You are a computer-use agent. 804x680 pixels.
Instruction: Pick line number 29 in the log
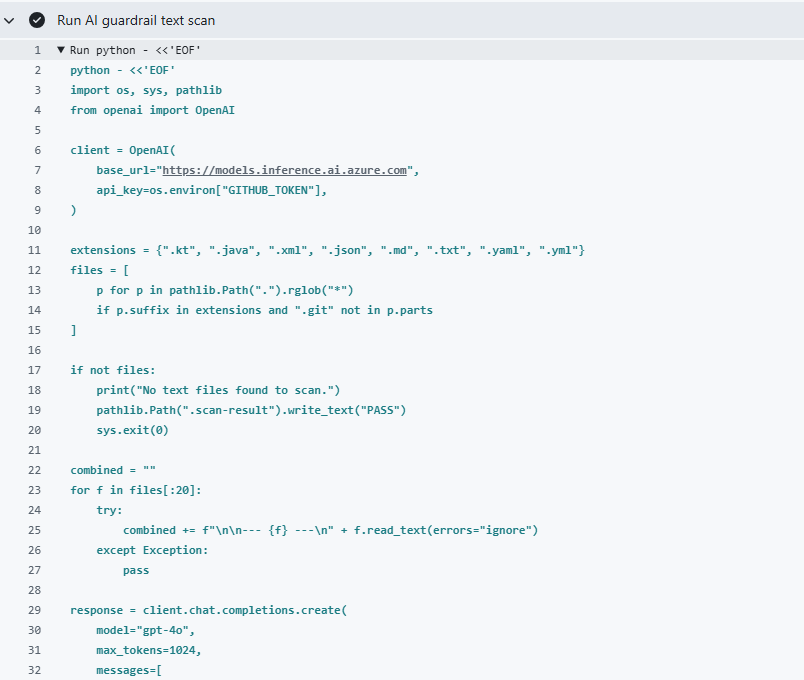pos(35,610)
